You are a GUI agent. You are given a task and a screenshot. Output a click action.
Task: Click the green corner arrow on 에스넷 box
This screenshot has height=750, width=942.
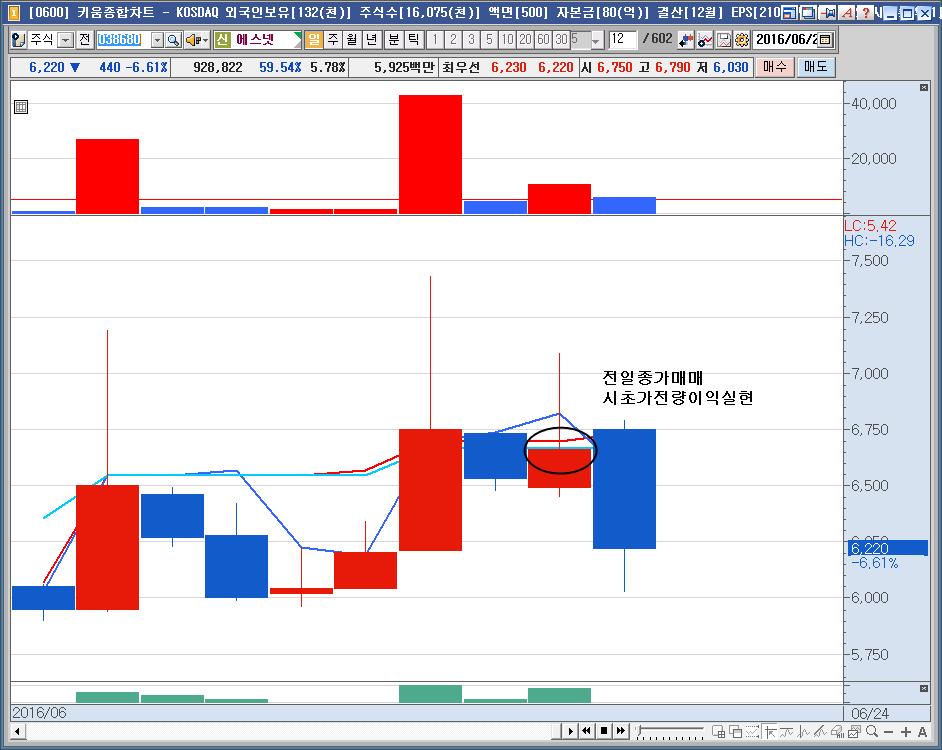(x=297, y=40)
